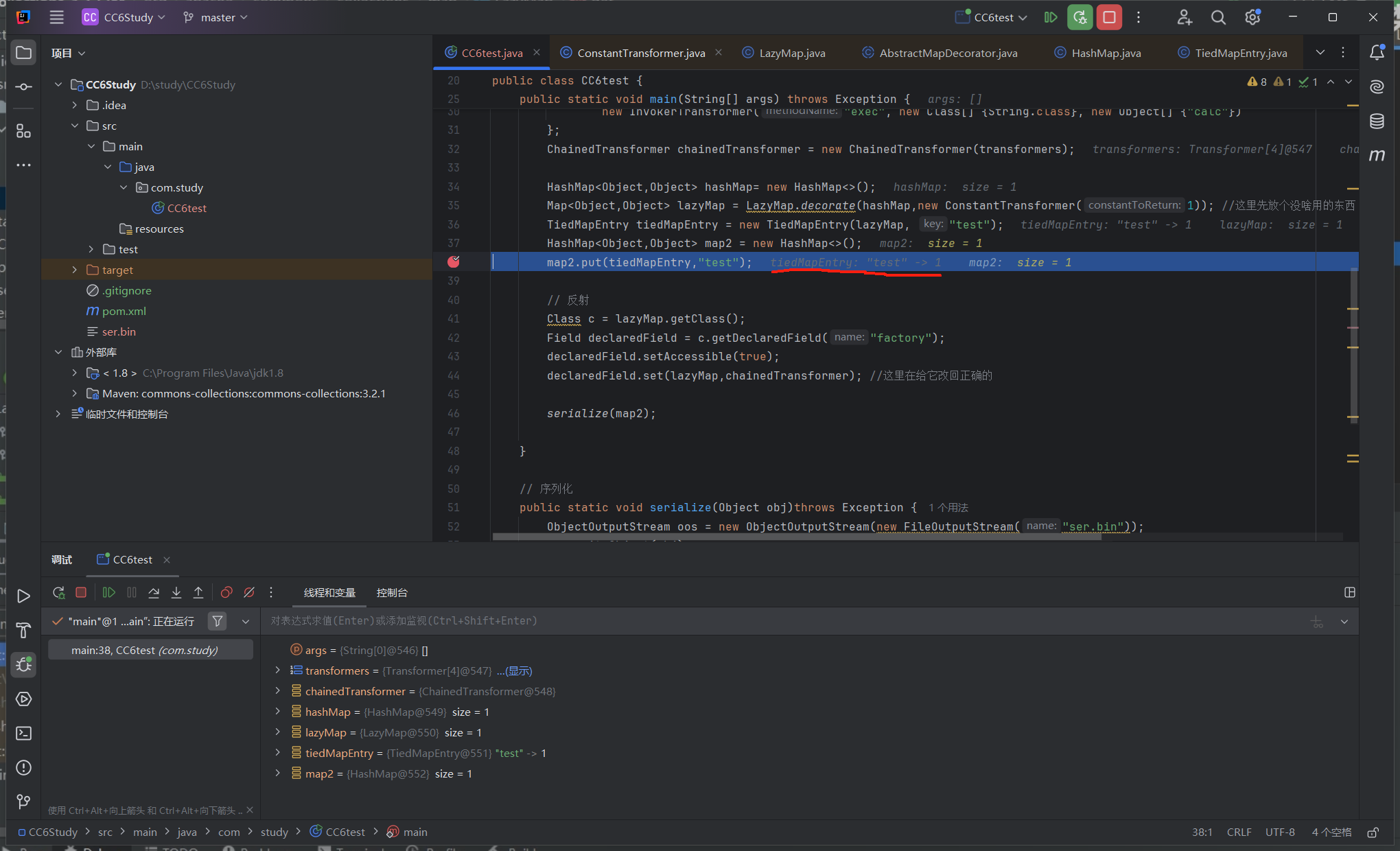Image resolution: width=1400 pixels, height=851 pixels.
Task: Open the master git branch dropdown
Action: click(215, 17)
